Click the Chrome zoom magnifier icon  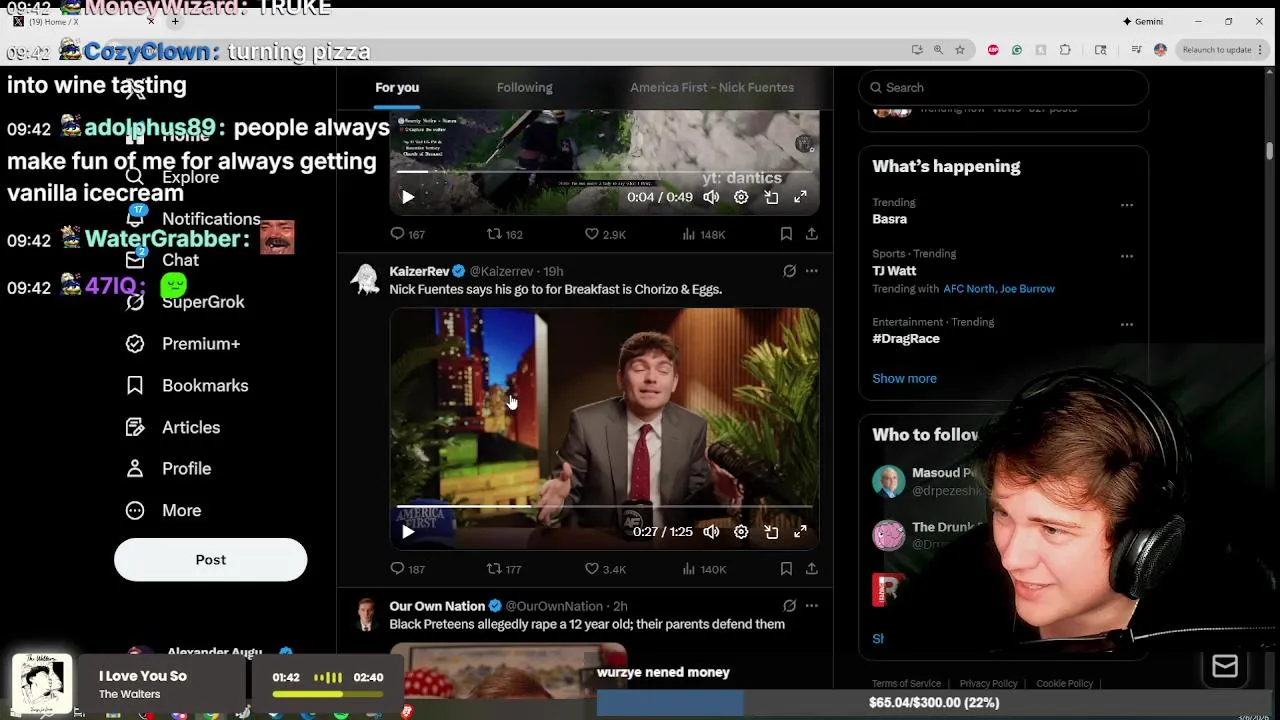click(x=938, y=50)
